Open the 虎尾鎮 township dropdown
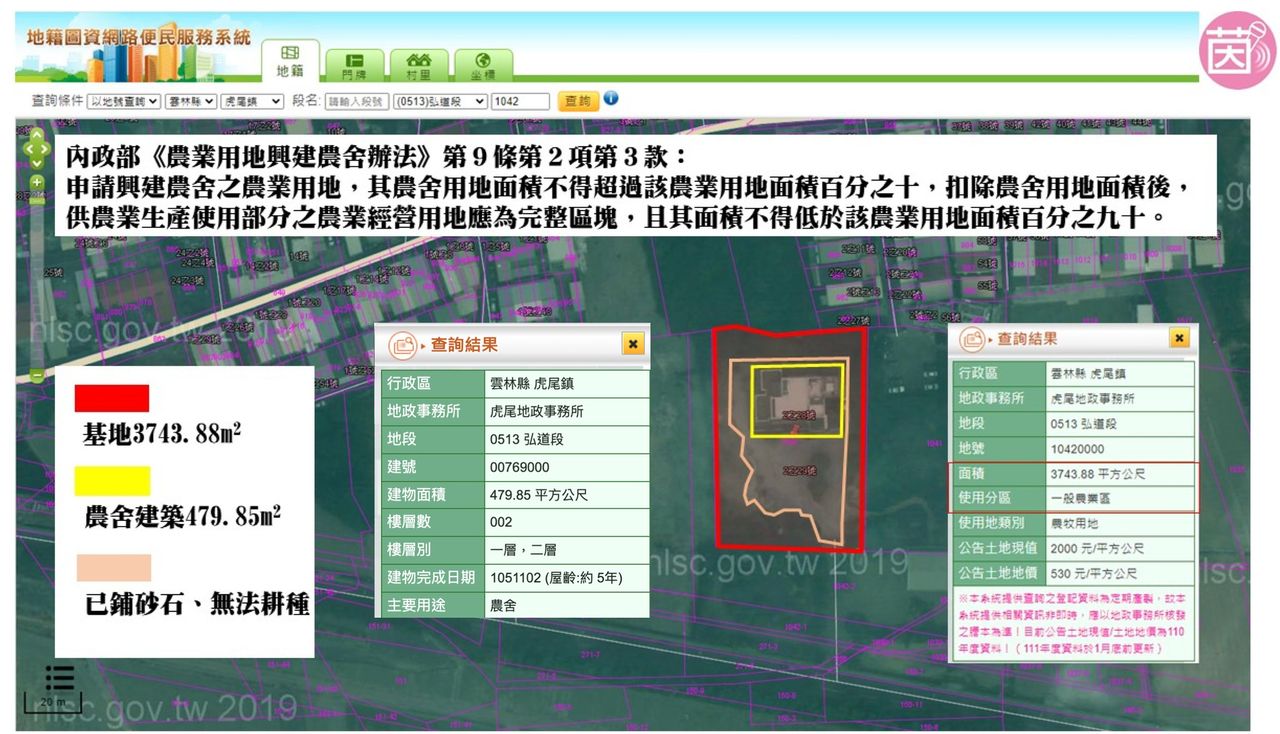Viewport: 1280px width, 734px height. tap(250, 101)
